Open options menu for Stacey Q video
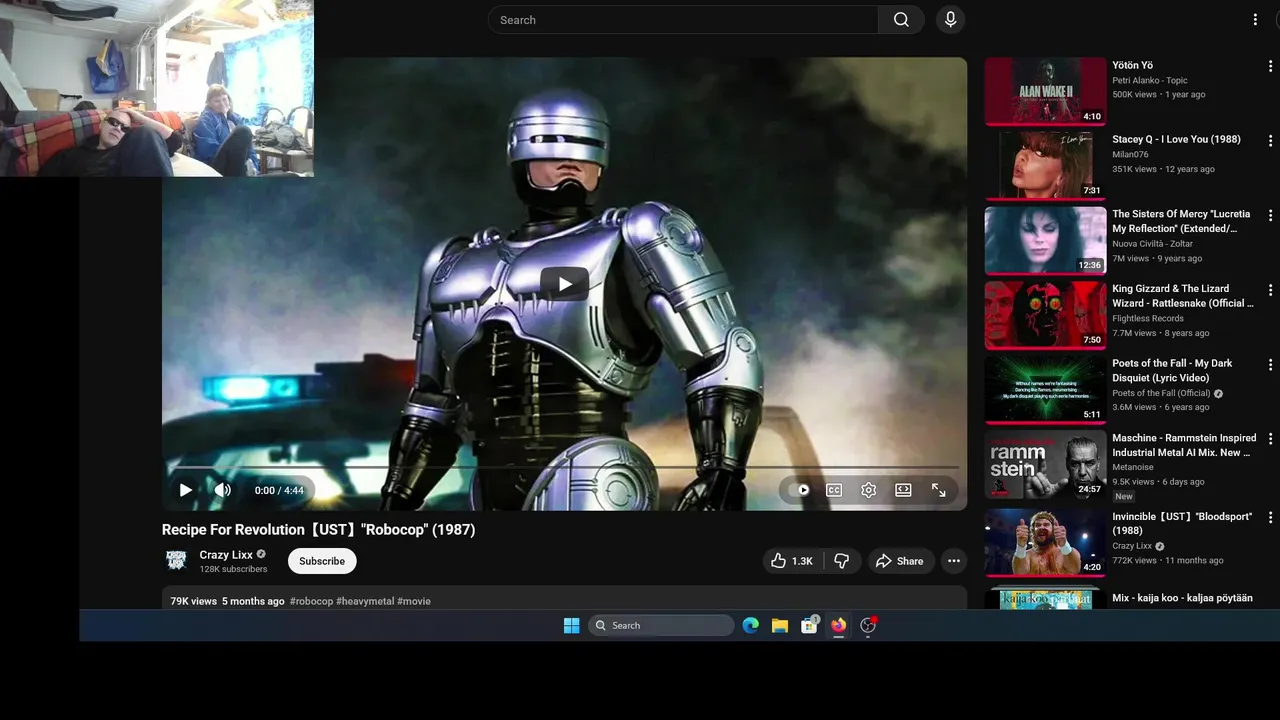Viewport: 1280px width, 720px height. (x=1270, y=141)
